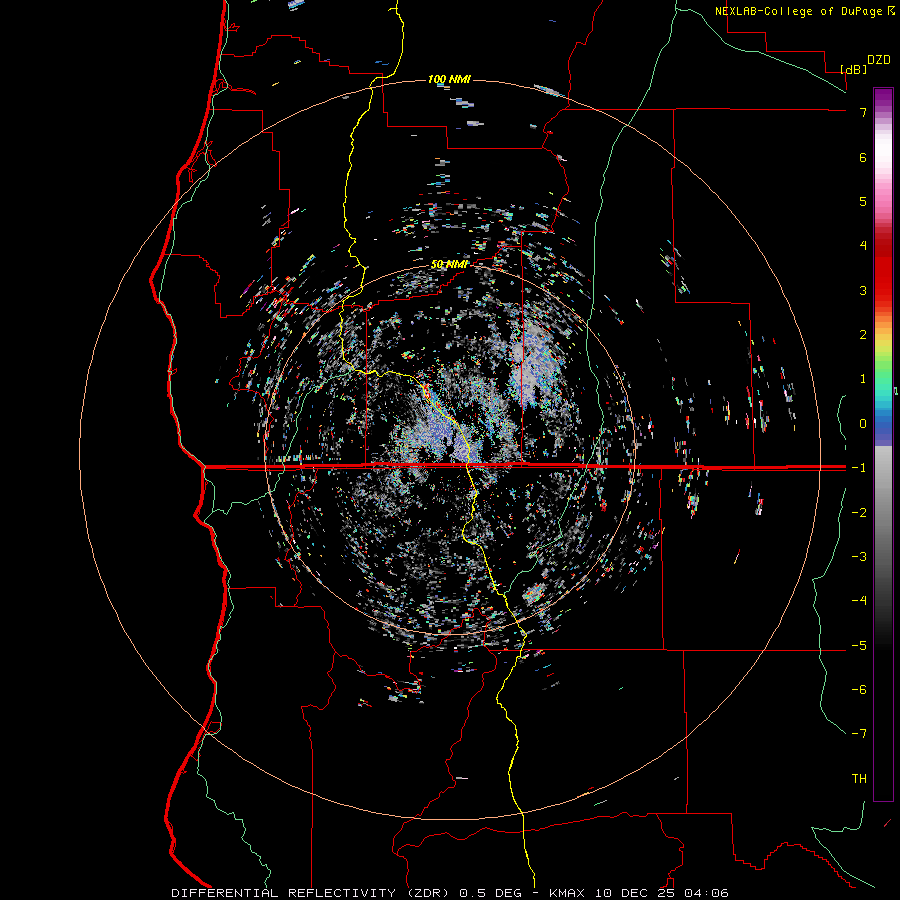Image resolution: width=900 pixels, height=900 pixels.
Task: Click the TH threshold label on legend
Action: (x=859, y=779)
